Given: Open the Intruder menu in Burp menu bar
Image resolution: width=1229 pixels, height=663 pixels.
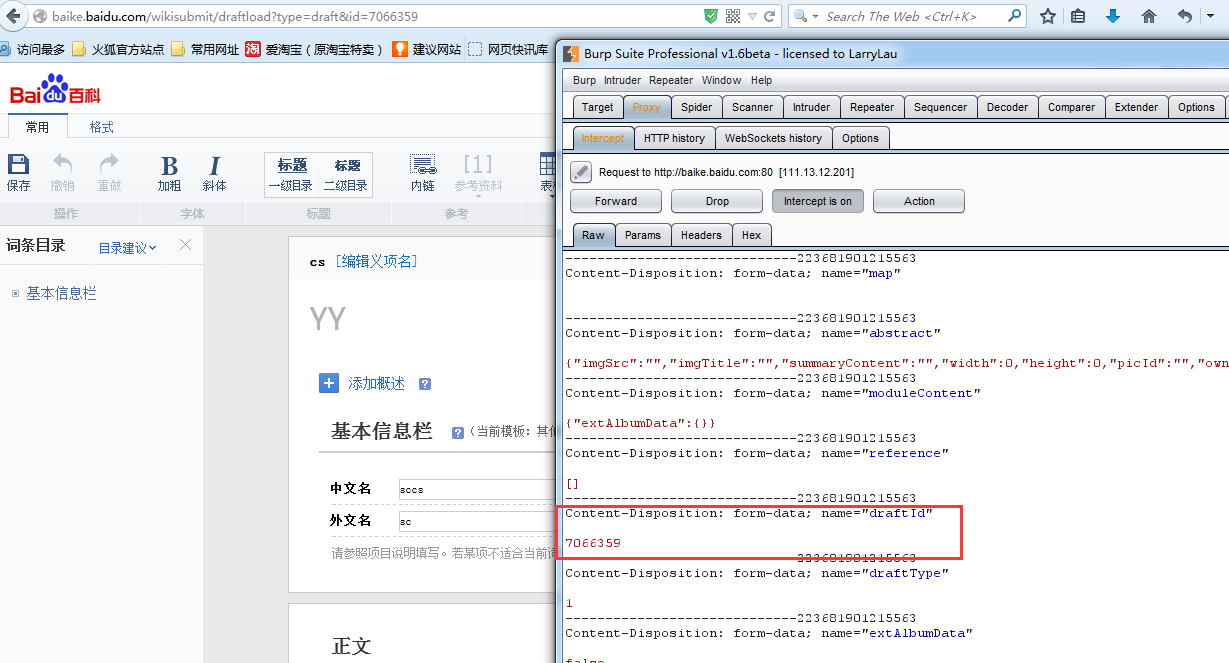Looking at the screenshot, I should 622,80.
